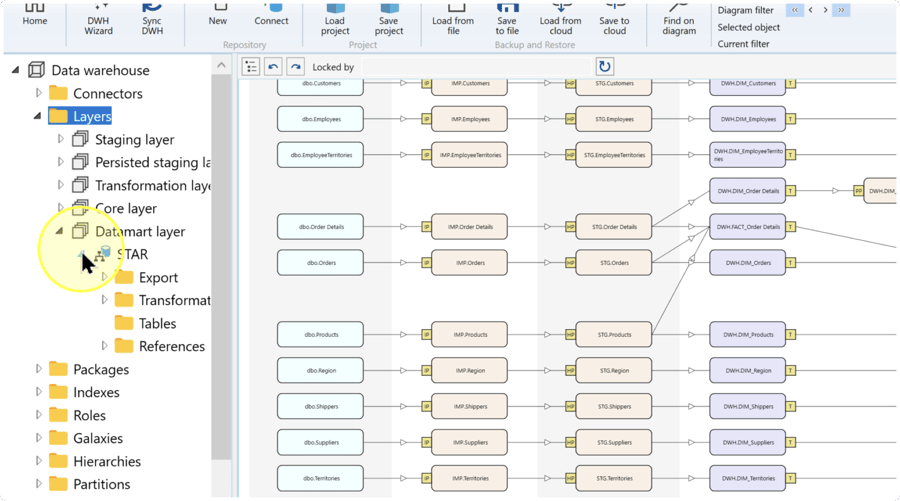Click the Diagram filter label
Image resolution: width=900 pixels, height=501 pixels.
pos(745,10)
